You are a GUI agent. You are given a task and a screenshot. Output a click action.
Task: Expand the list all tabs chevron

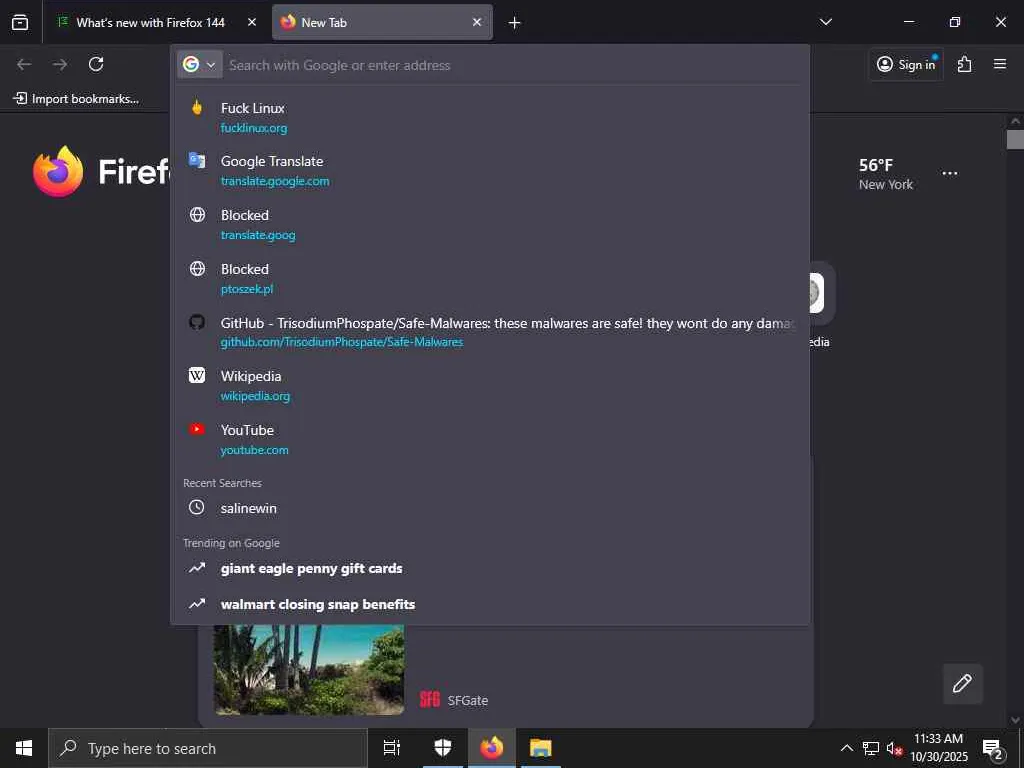point(825,22)
